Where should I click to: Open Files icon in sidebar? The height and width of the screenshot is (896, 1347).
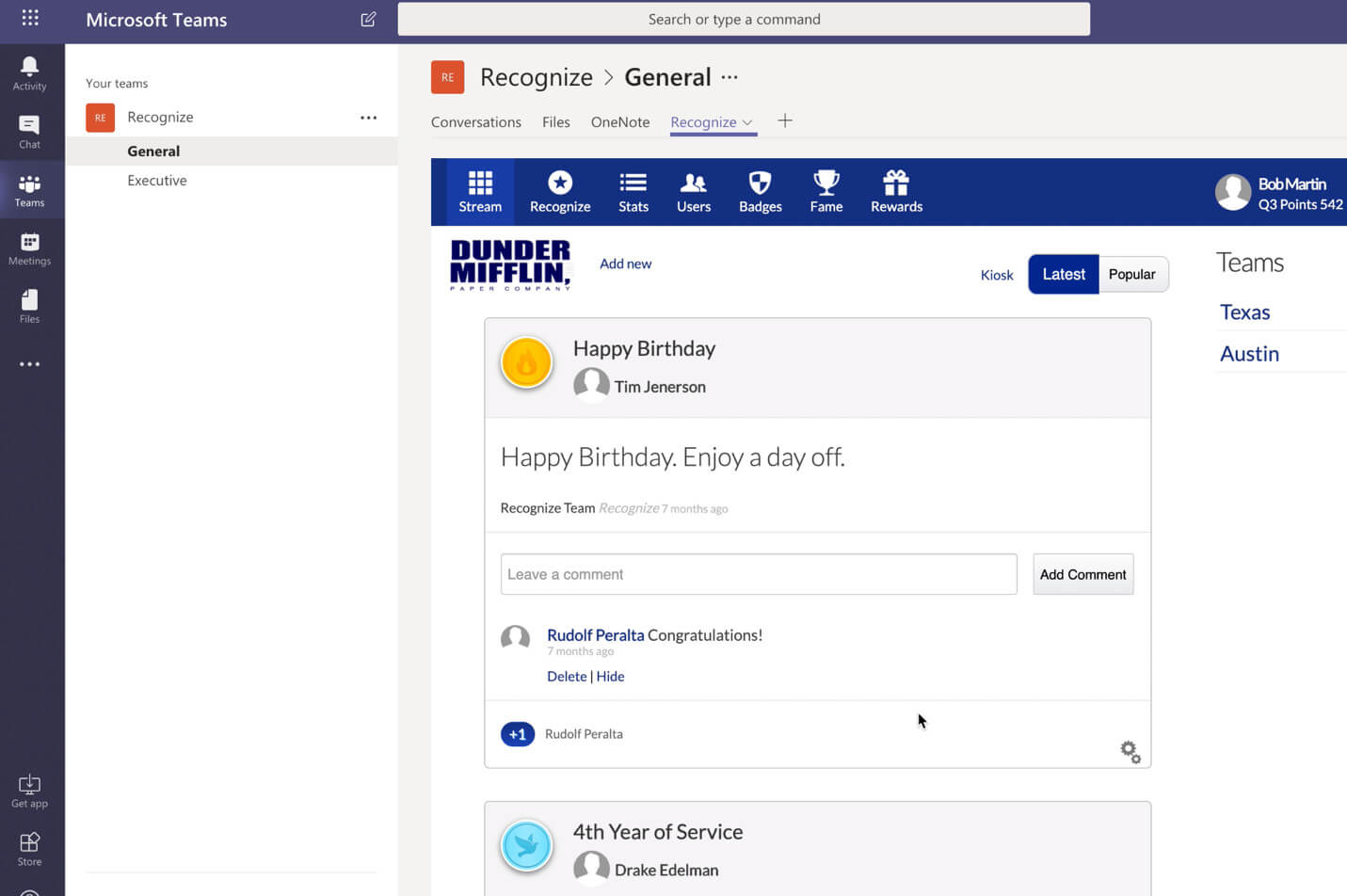pyautogui.click(x=29, y=307)
